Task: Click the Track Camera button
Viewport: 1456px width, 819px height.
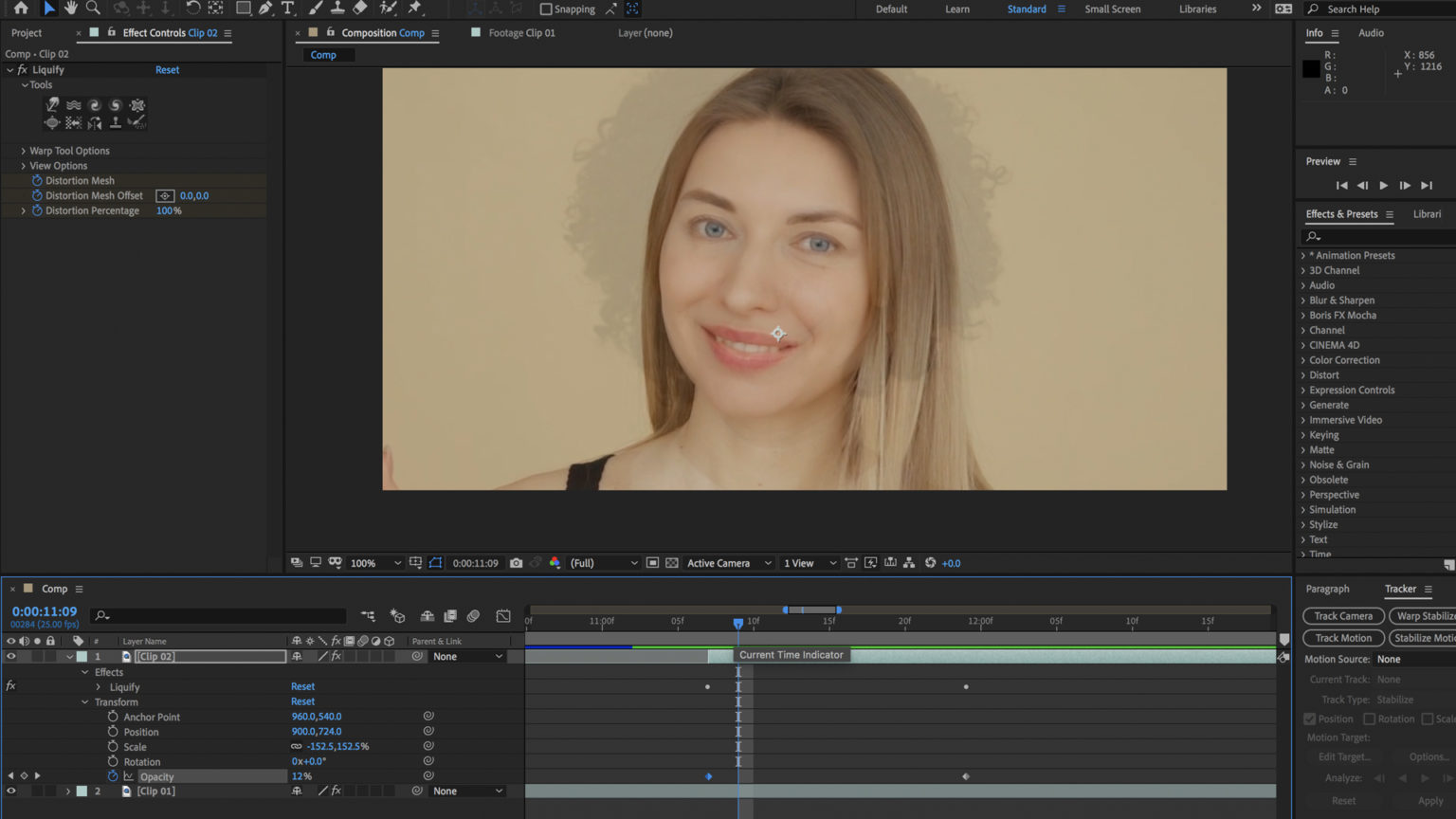Action: [x=1343, y=615]
